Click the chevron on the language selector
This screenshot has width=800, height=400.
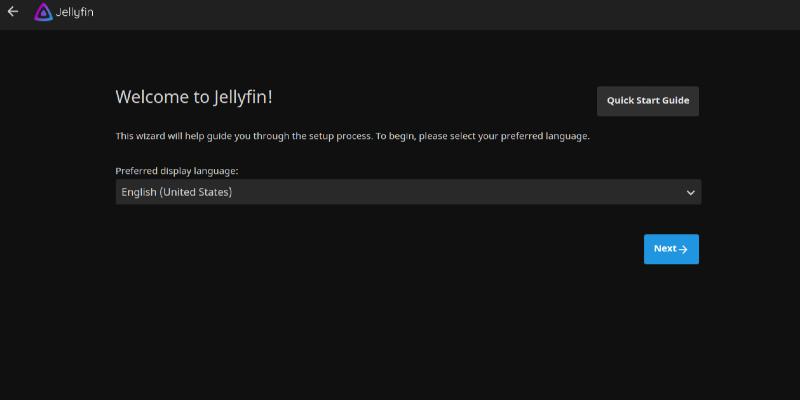pyautogui.click(x=690, y=192)
